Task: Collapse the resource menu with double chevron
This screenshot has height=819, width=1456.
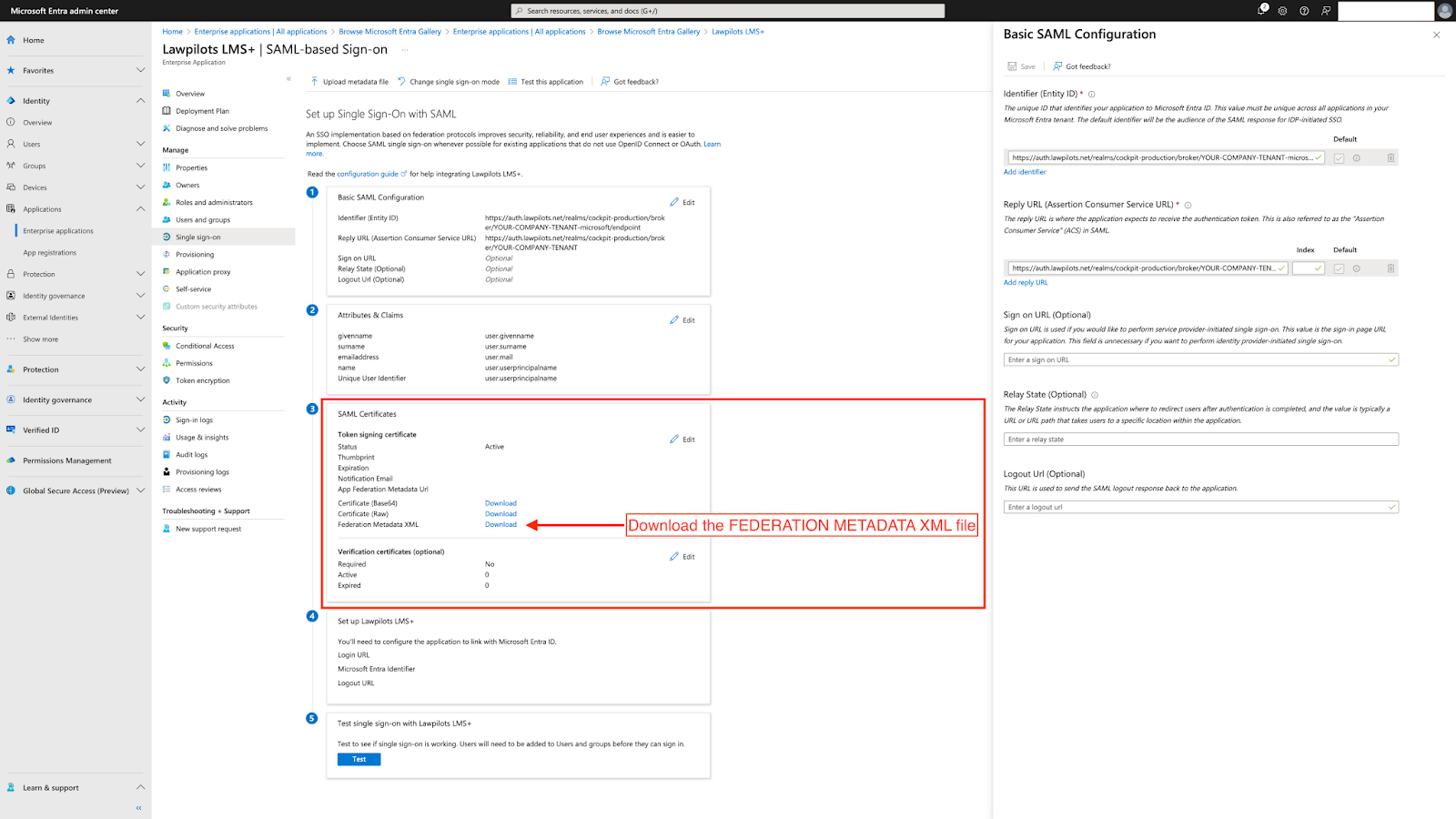Action: coord(288,78)
